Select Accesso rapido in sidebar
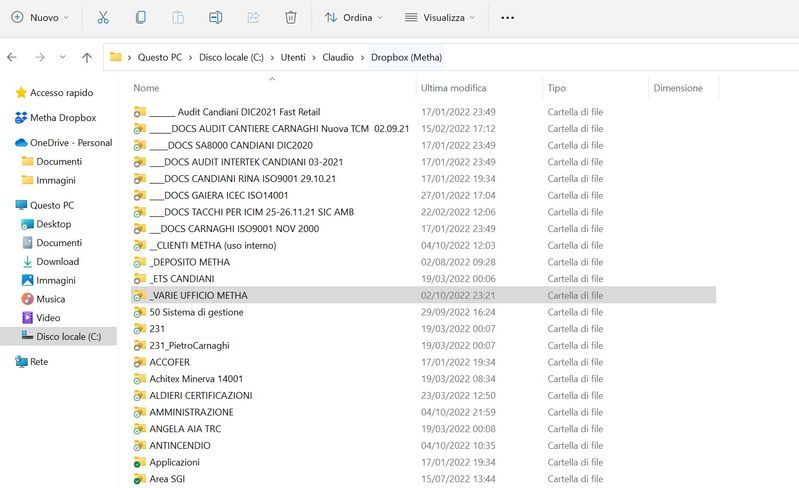The height and width of the screenshot is (488, 799). click(61, 93)
